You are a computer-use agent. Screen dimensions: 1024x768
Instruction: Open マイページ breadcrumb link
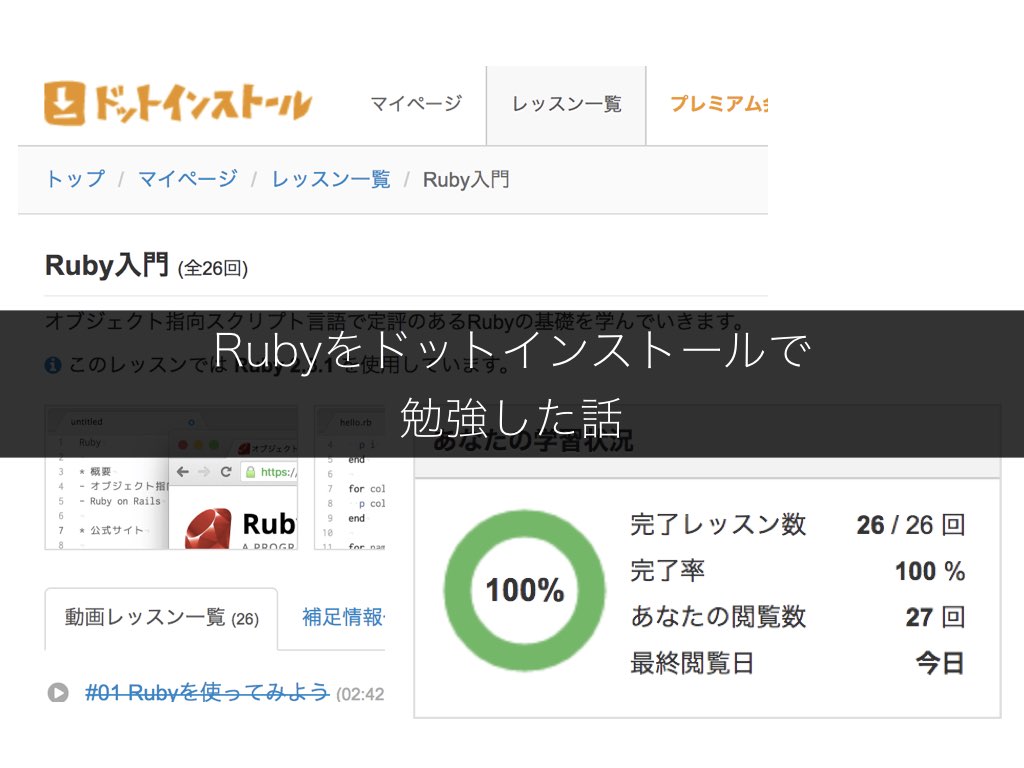coord(187,179)
